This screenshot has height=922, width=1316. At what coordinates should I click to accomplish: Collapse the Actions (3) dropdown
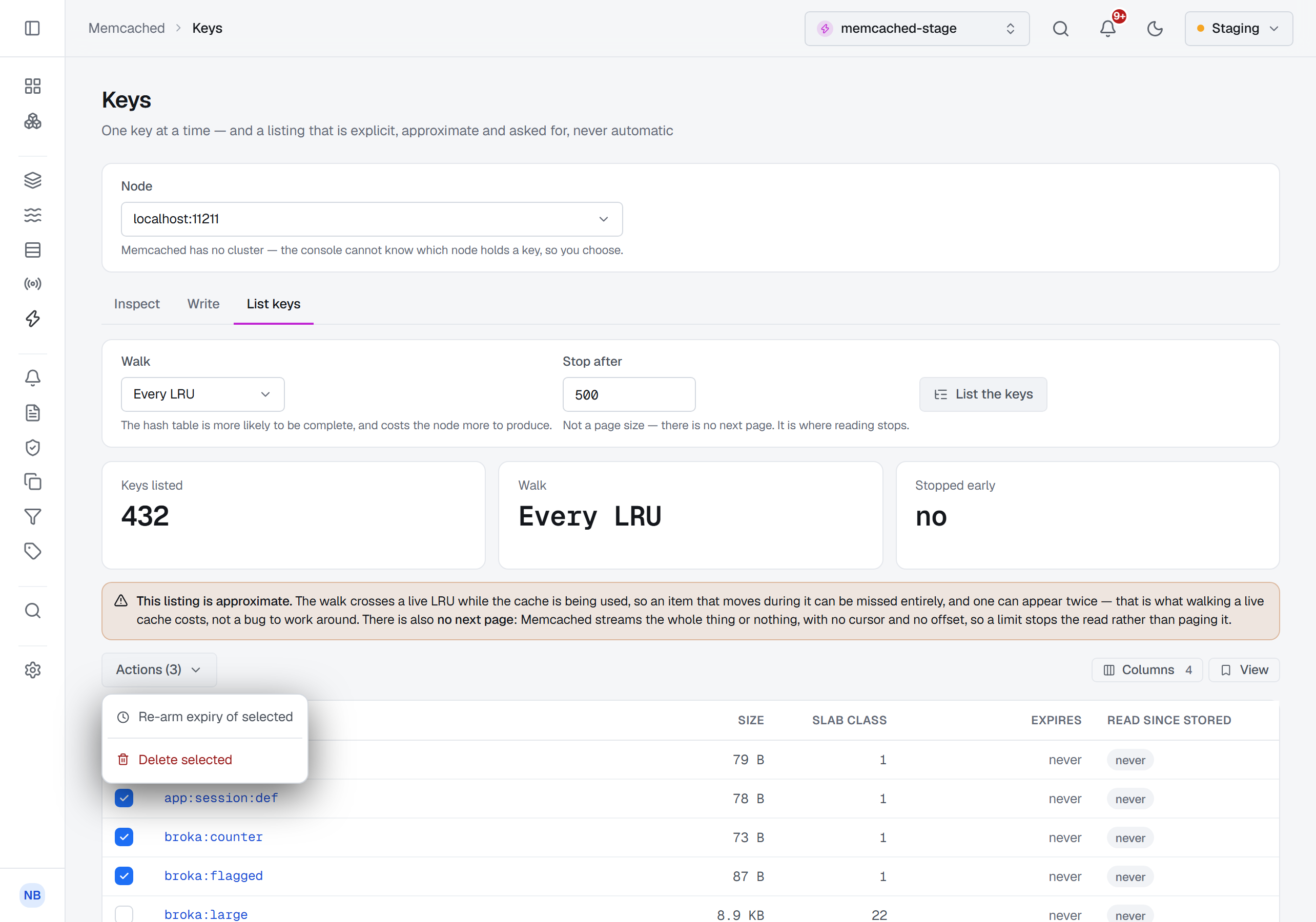(x=159, y=670)
